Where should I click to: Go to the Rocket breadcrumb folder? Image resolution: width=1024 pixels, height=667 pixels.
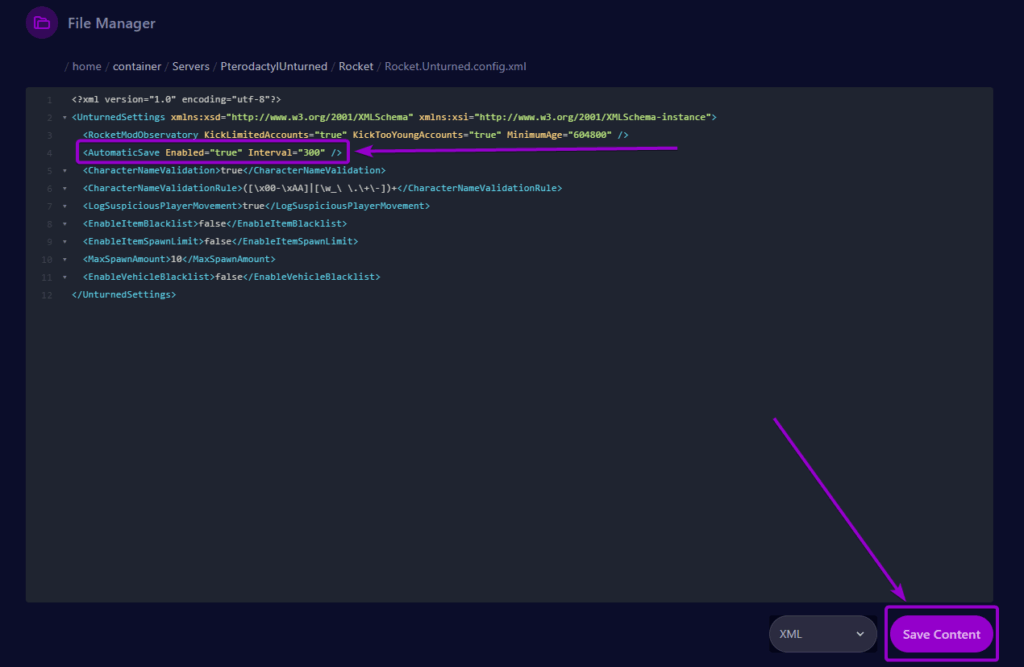pos(356,67)
